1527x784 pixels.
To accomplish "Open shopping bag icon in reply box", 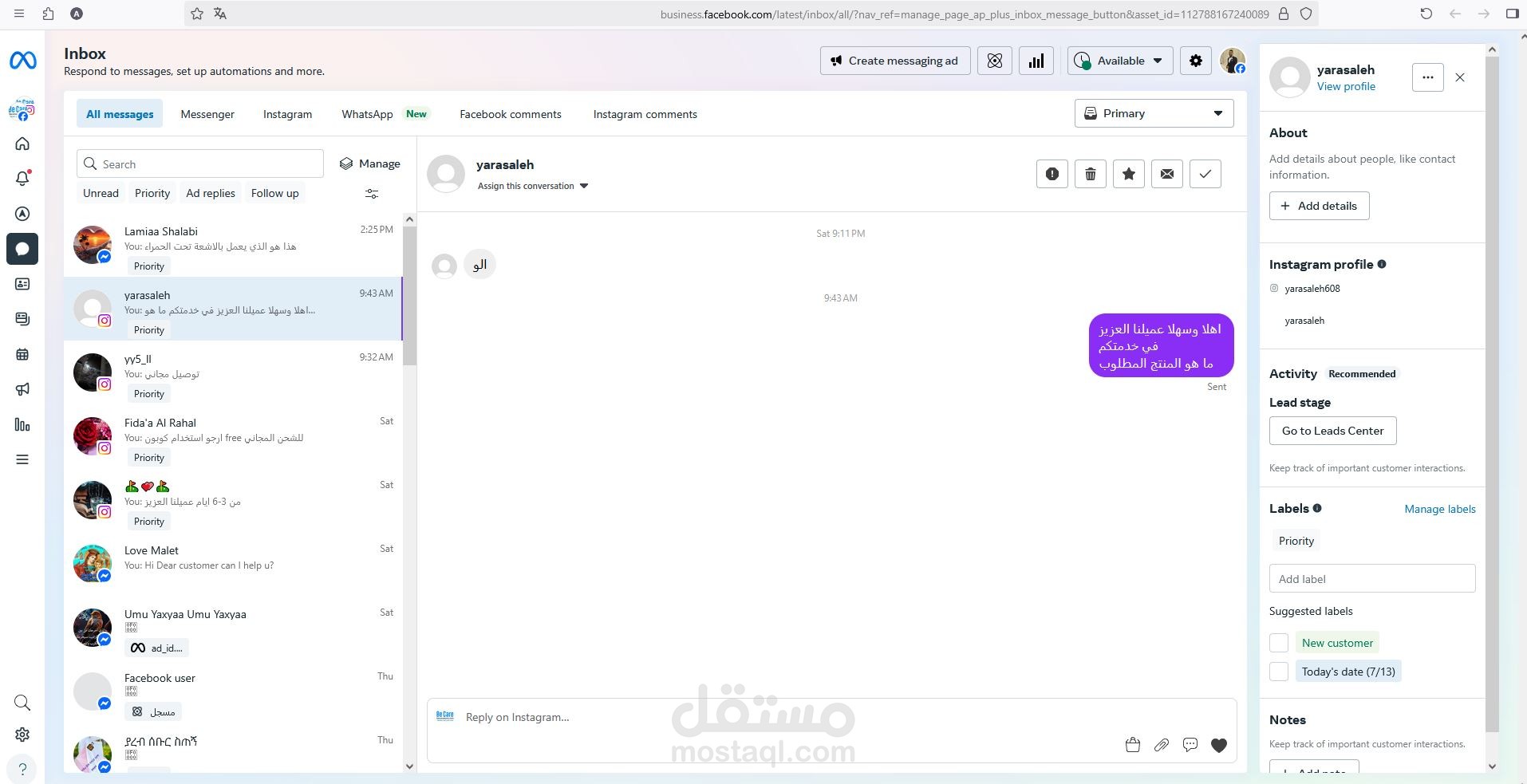I will coord(1132,745).
